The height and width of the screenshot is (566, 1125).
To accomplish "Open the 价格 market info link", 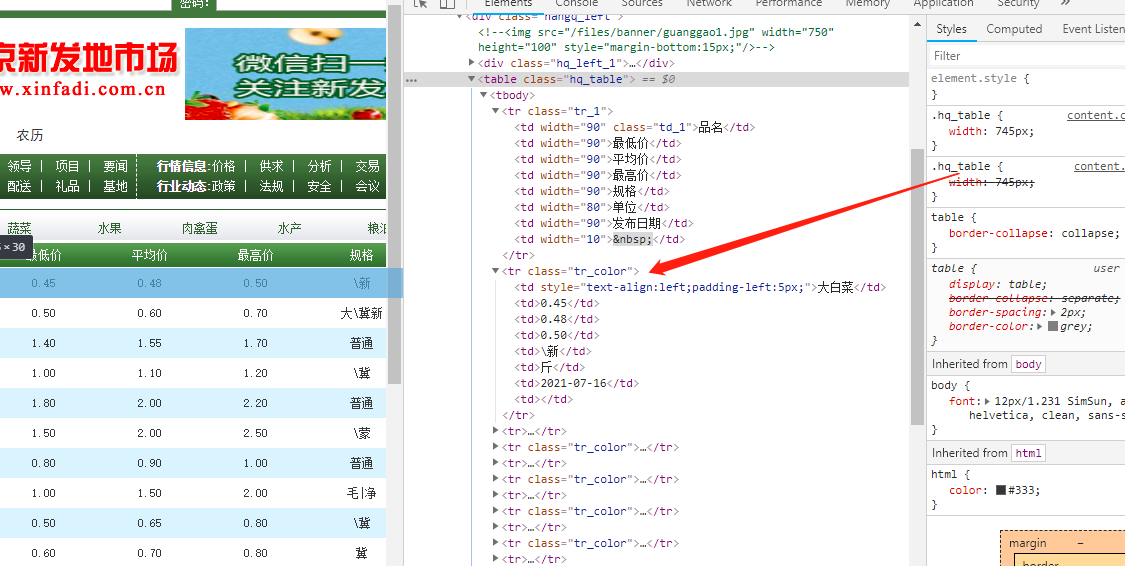I will [x=224, y=166].
